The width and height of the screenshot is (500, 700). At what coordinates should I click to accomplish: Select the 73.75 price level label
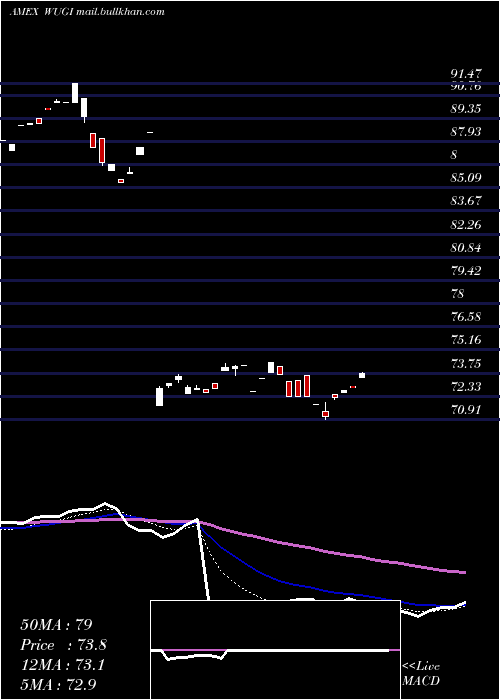(x=466, y=363)
